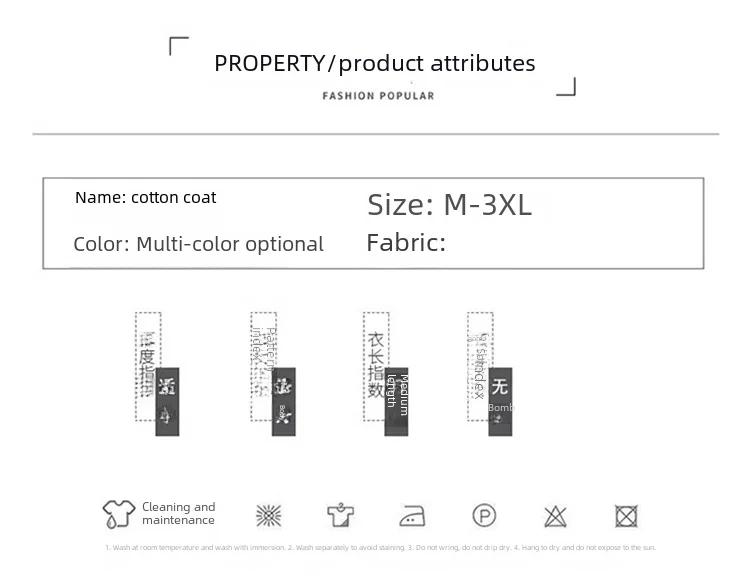This screenshot has width=750, height=582.
Task: Click the washing instructions fine print line
Action: click(380, 548)
